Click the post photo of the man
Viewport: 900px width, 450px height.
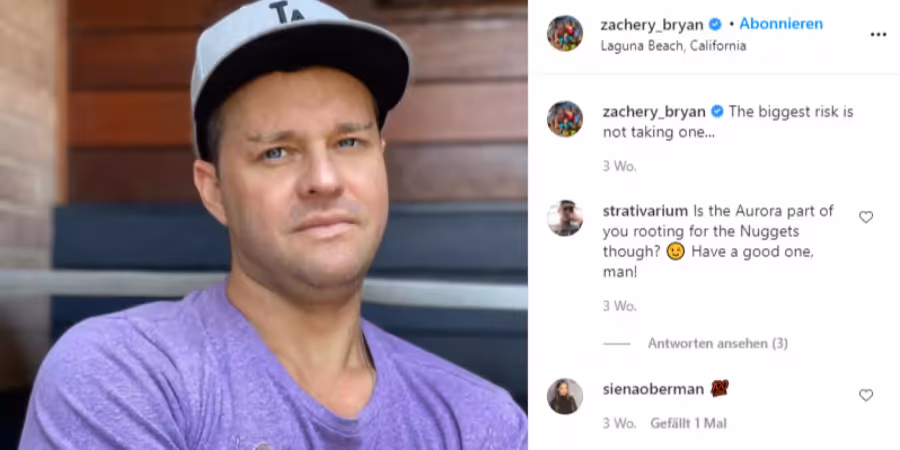[264, 225]
